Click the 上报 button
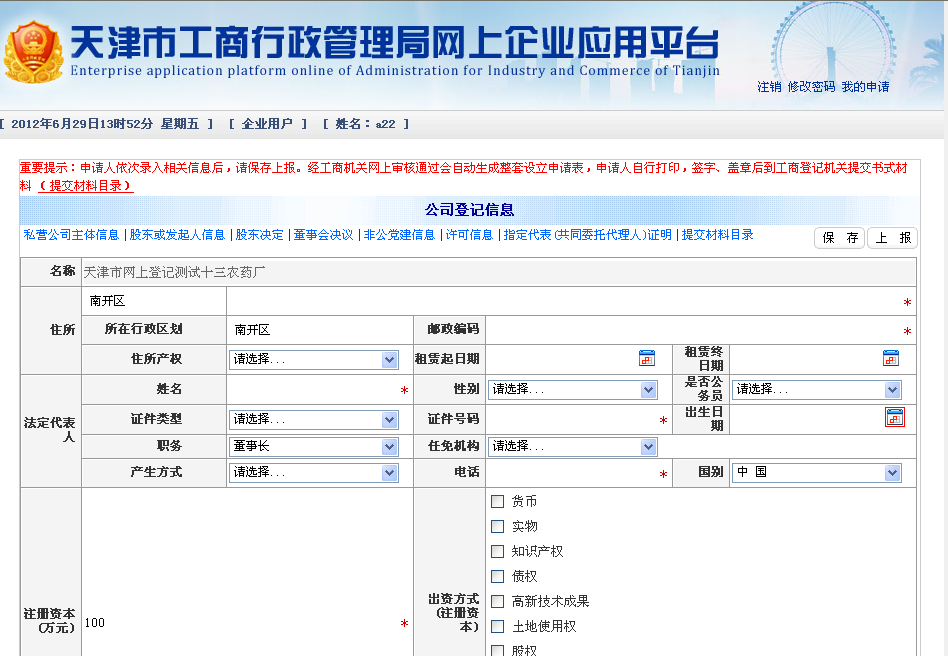This screenshot has width=948, height=656. [x=892, y=238]
